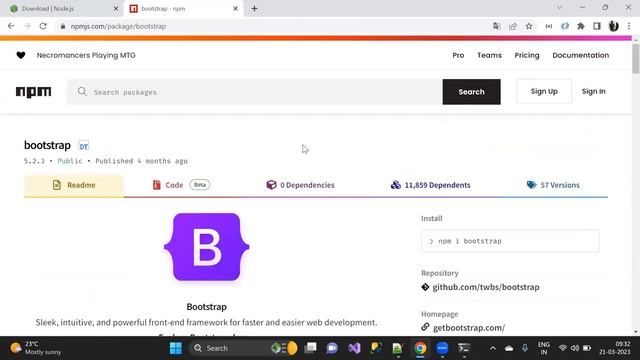Switch to the Download | Node.js tab
This screenshot has height=360, width=640.
pos(63,8)
